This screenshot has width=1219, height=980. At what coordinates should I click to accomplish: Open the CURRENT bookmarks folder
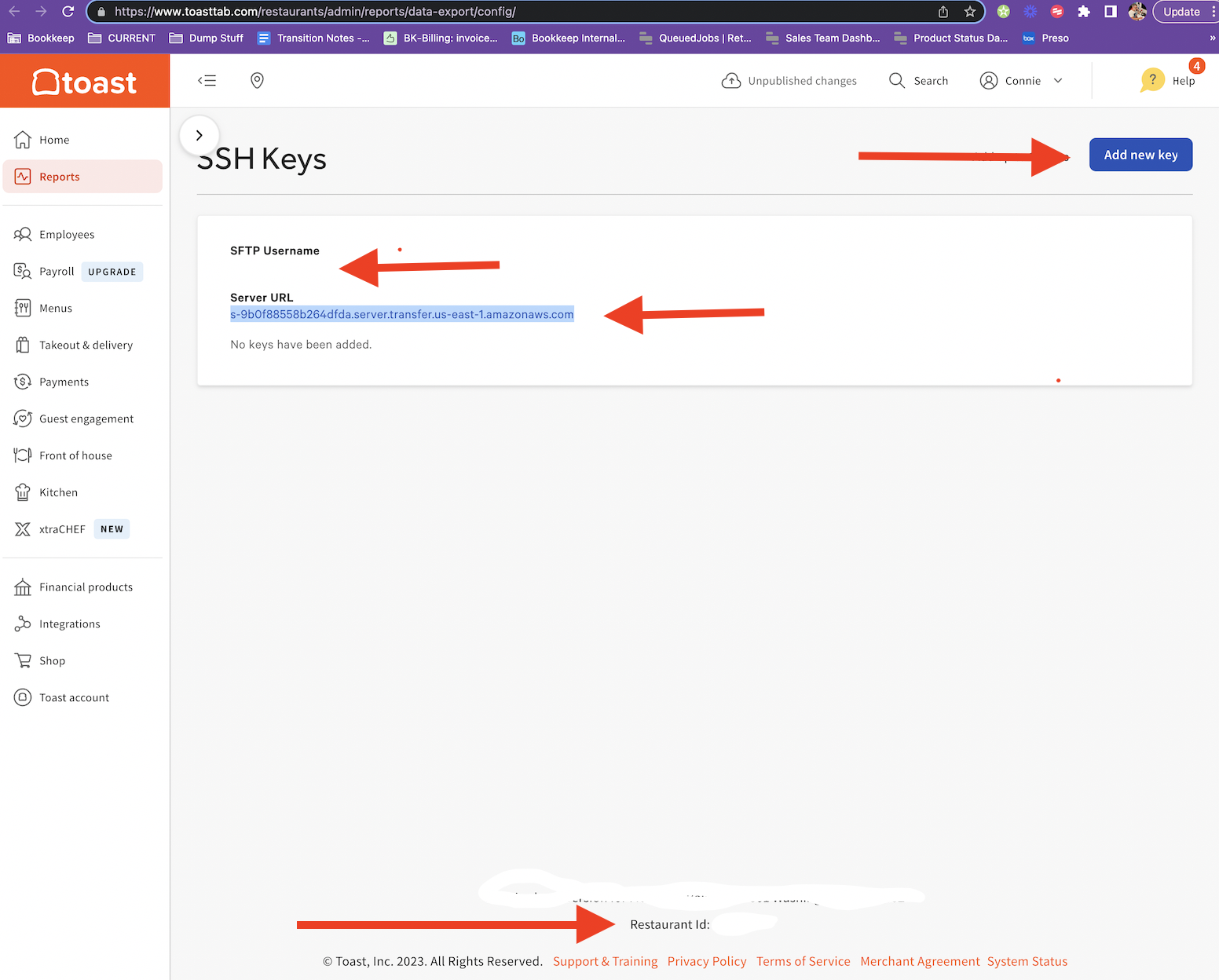[122, 38]
